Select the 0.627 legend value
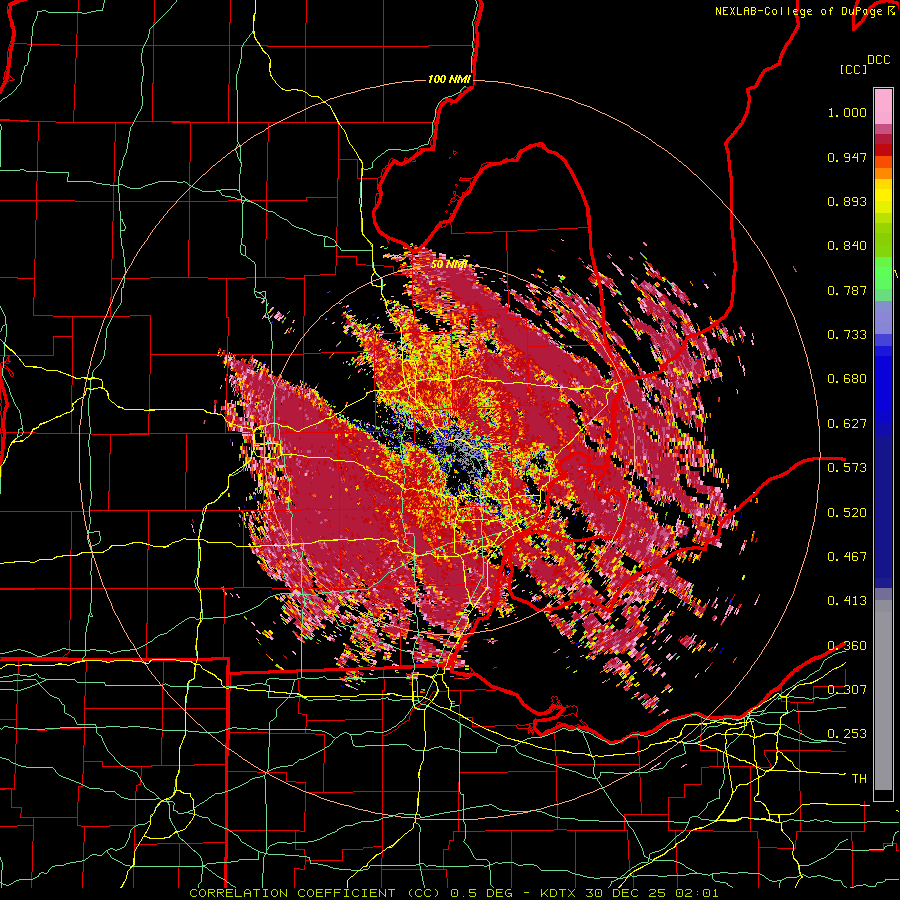Screen dimensions: 900x900 tap(847, 424)
